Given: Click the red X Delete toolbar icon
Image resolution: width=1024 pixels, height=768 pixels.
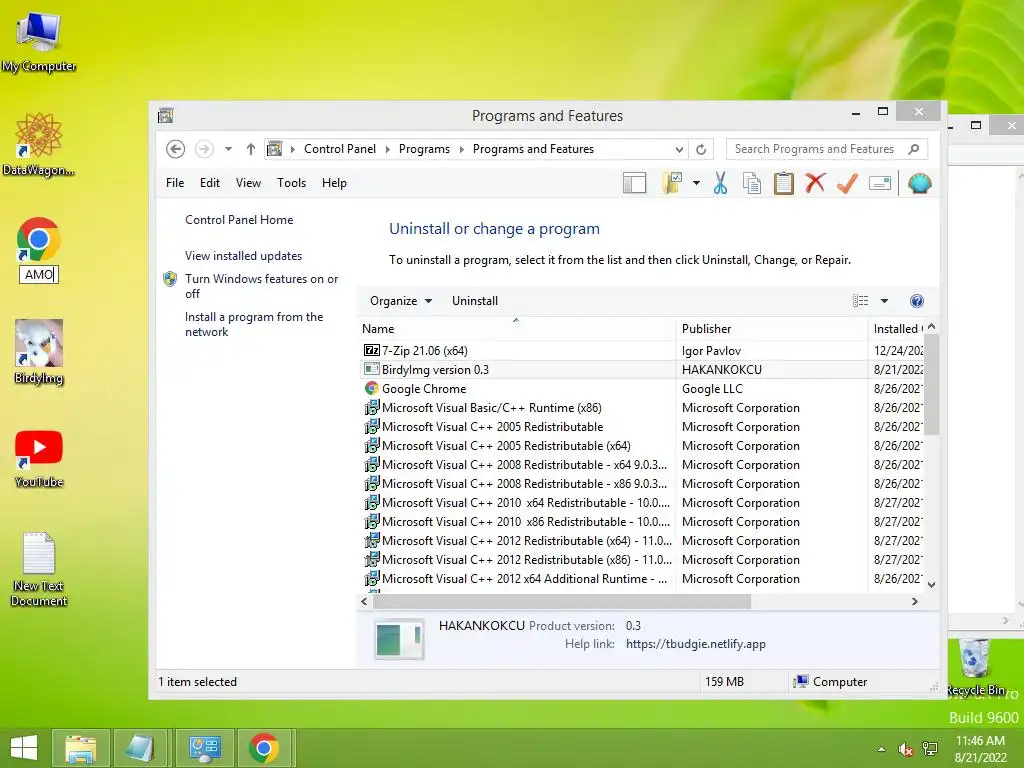Looking at the screenshot, I should (x=815, y=184).
